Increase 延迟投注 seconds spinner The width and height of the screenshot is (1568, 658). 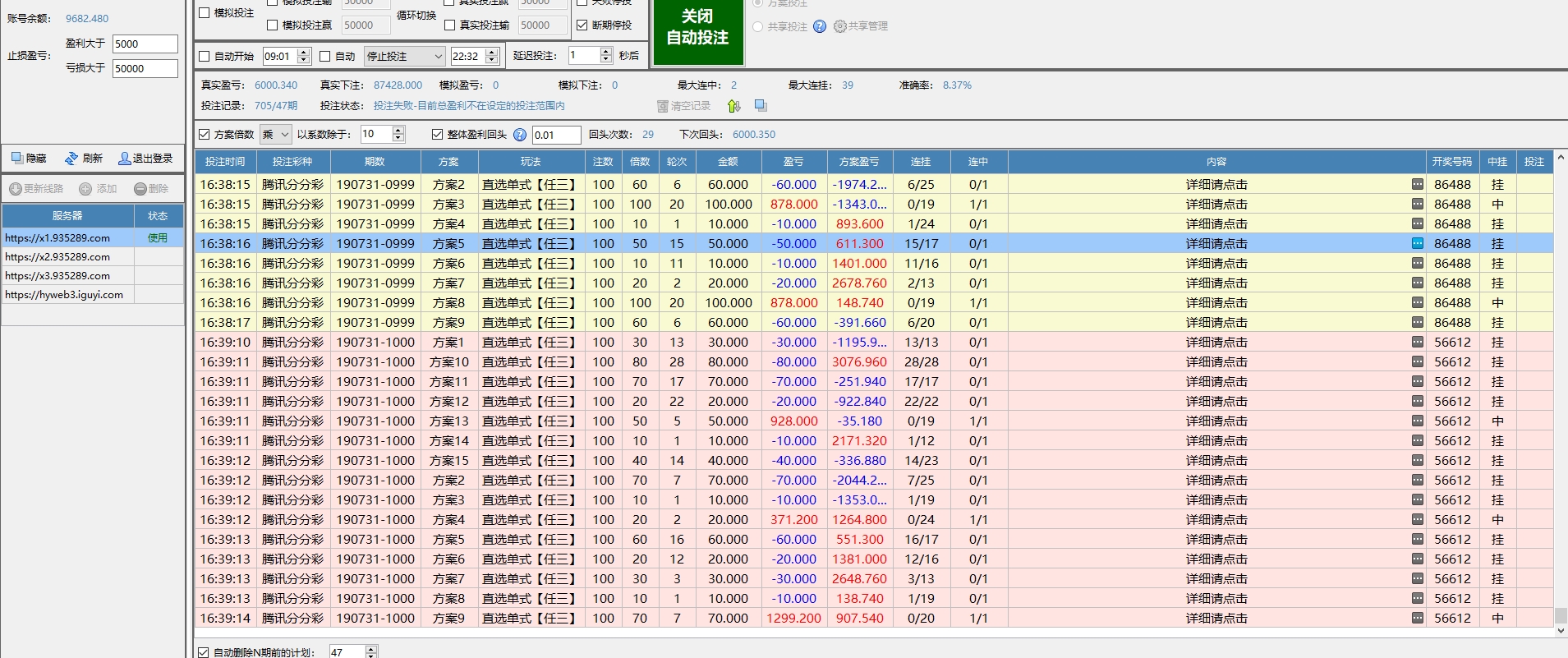pos(606,52)
